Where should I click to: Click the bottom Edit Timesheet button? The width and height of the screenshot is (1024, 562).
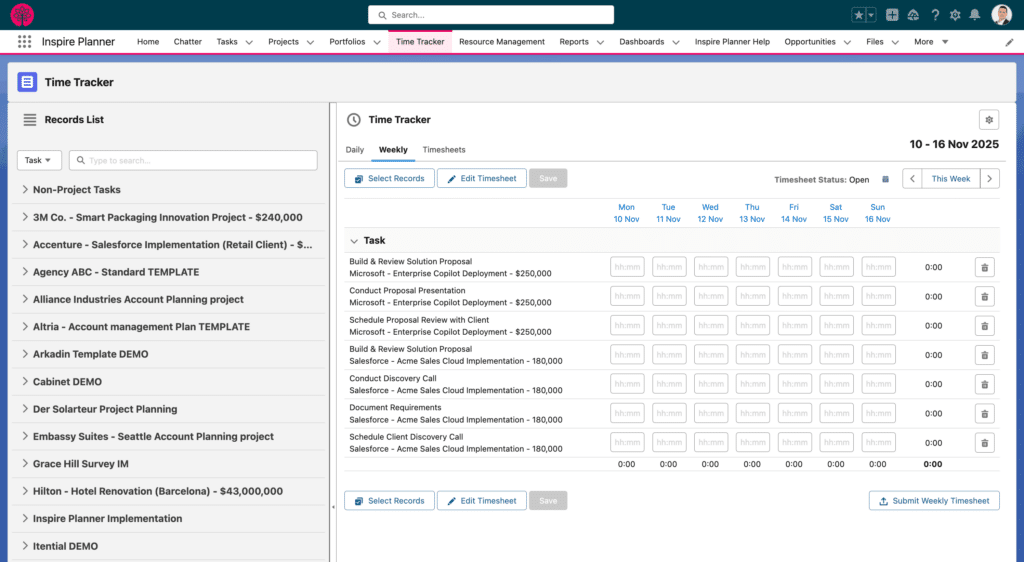coord(482,501)
